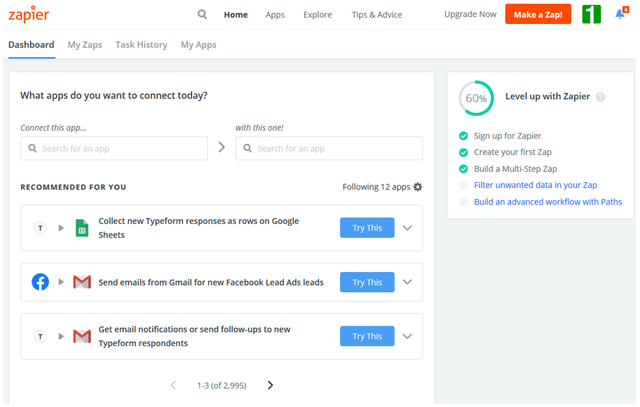The height and width of the screenshot is (407, 640).
Task: Click arrow between Typeform and Gmail icons
Action: [x=61, y=336]
